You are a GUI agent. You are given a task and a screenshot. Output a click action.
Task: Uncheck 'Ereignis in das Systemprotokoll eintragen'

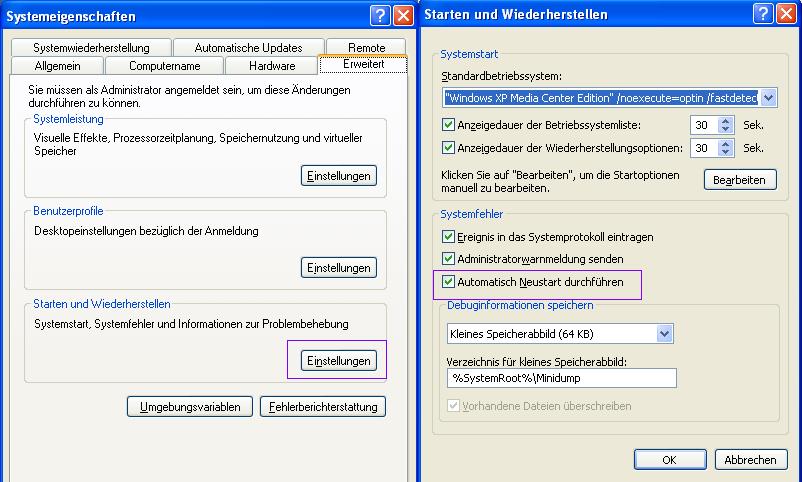click(448, 237)
